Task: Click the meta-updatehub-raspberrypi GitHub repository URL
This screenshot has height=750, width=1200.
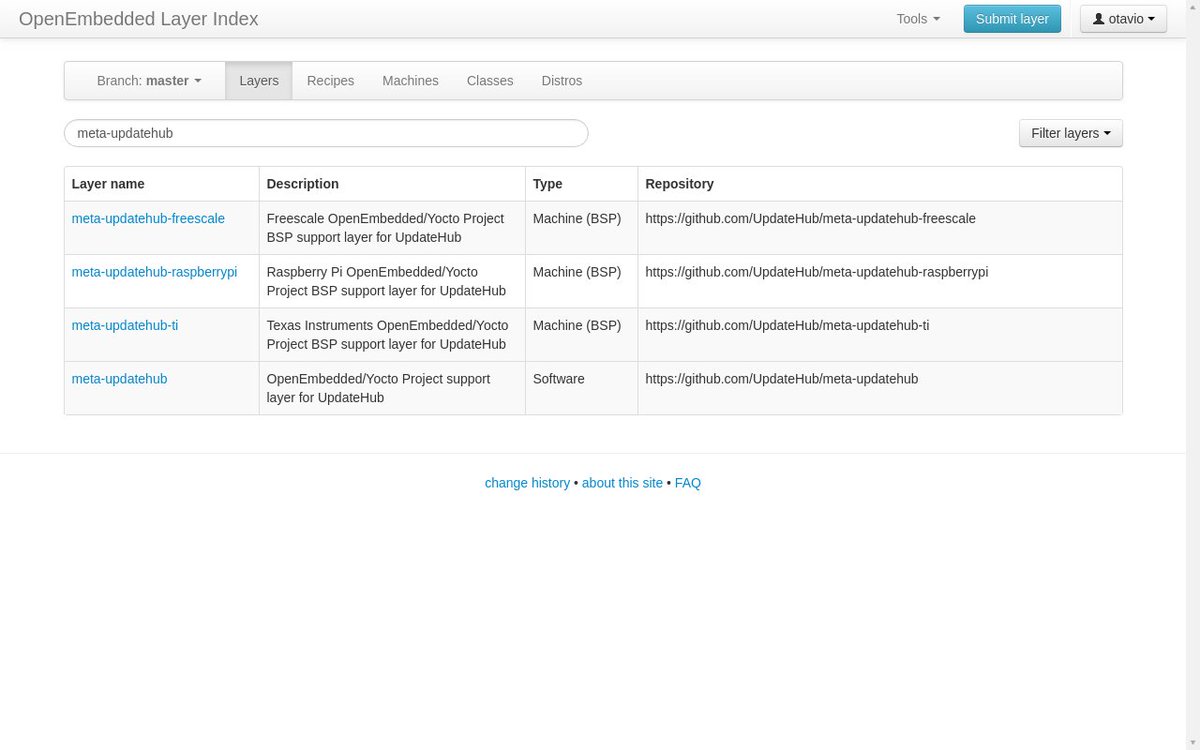Action: coord(817,272)
